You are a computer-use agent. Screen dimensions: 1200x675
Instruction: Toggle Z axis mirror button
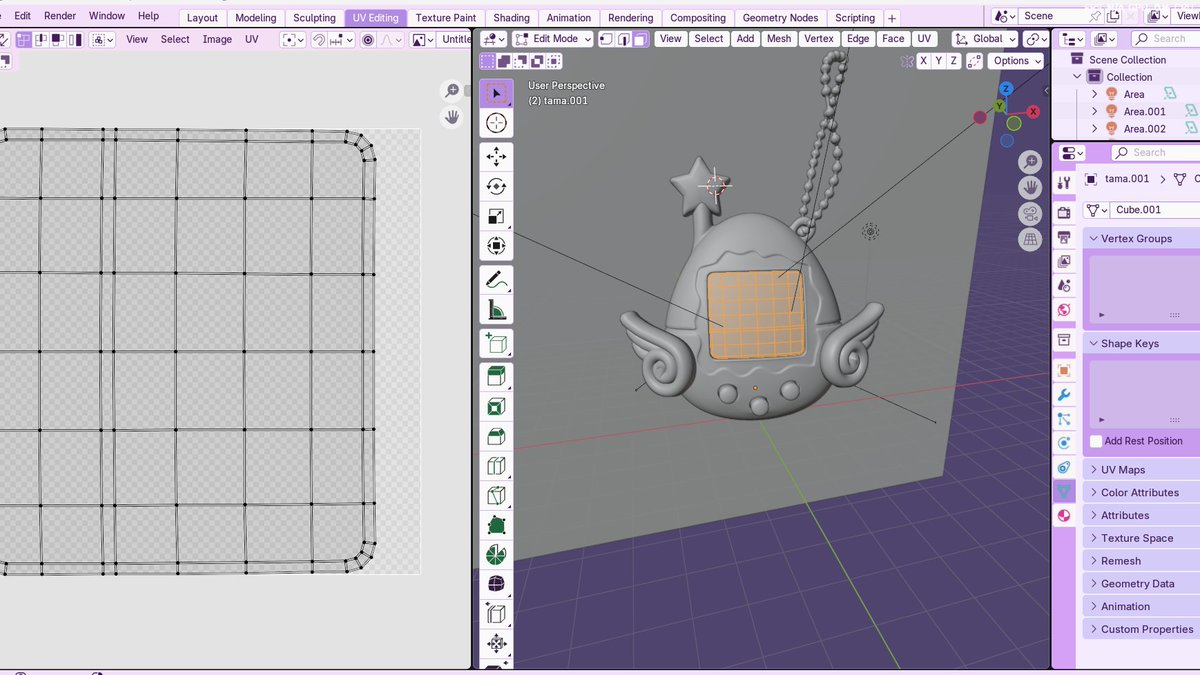[954, 61]
